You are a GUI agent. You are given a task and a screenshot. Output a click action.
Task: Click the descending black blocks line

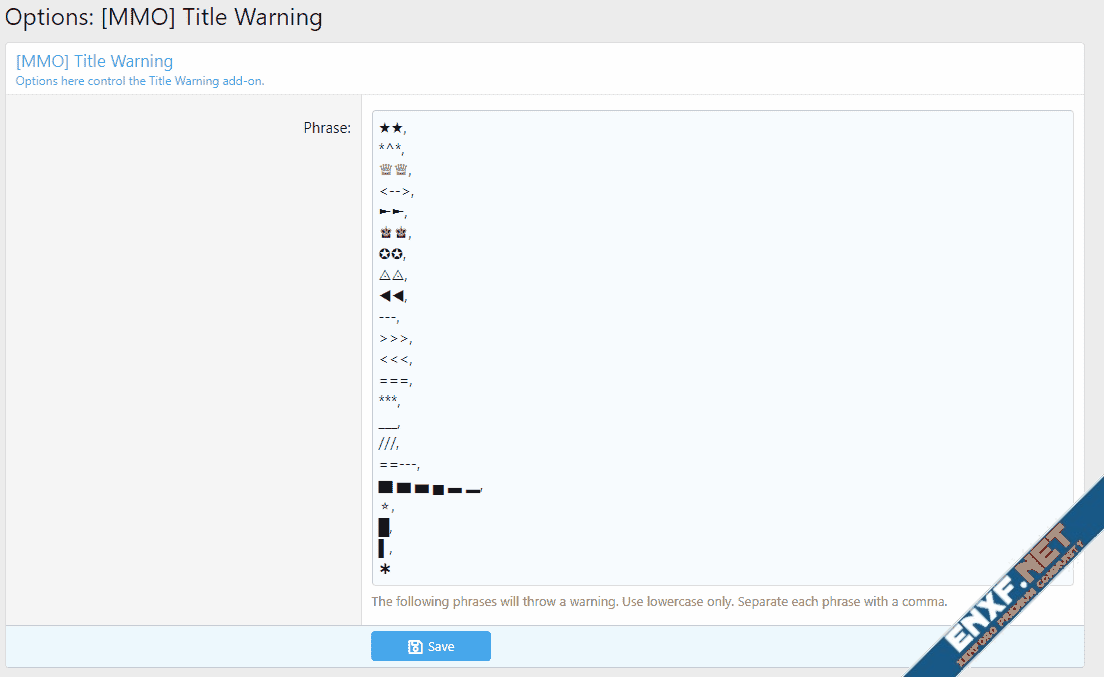point(429,488)
